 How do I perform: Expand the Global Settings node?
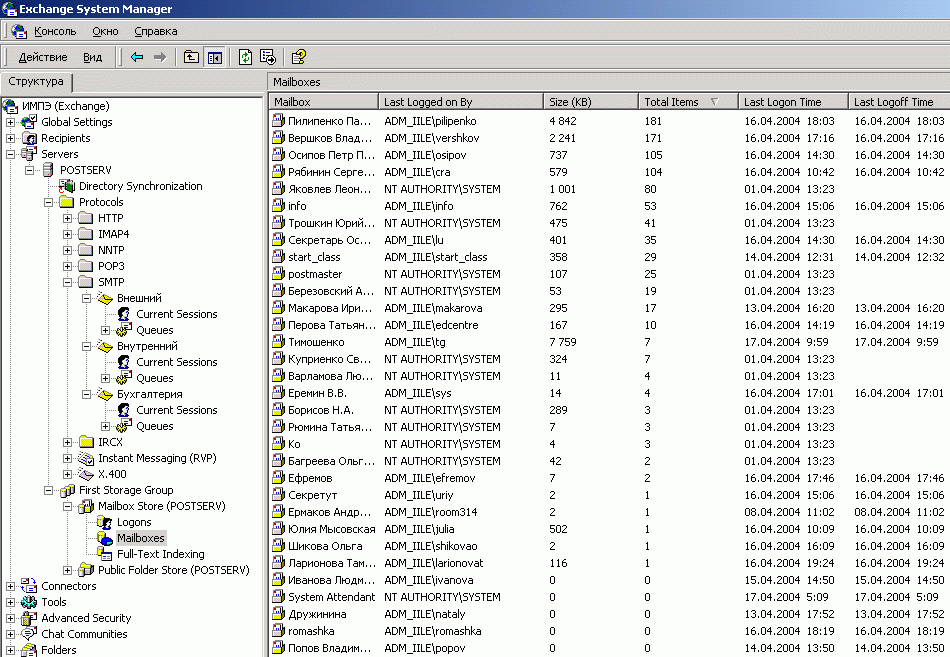tap(10, 122)
